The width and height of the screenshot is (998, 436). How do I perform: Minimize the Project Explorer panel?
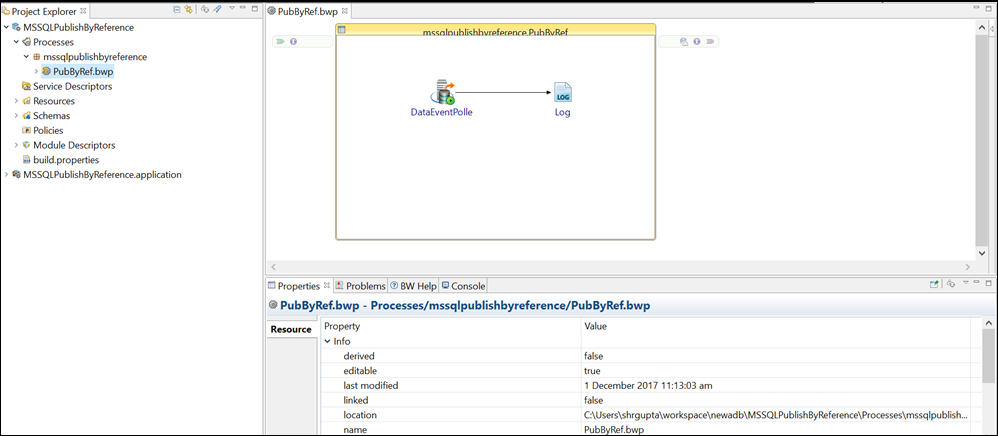(x=243, y=9)
